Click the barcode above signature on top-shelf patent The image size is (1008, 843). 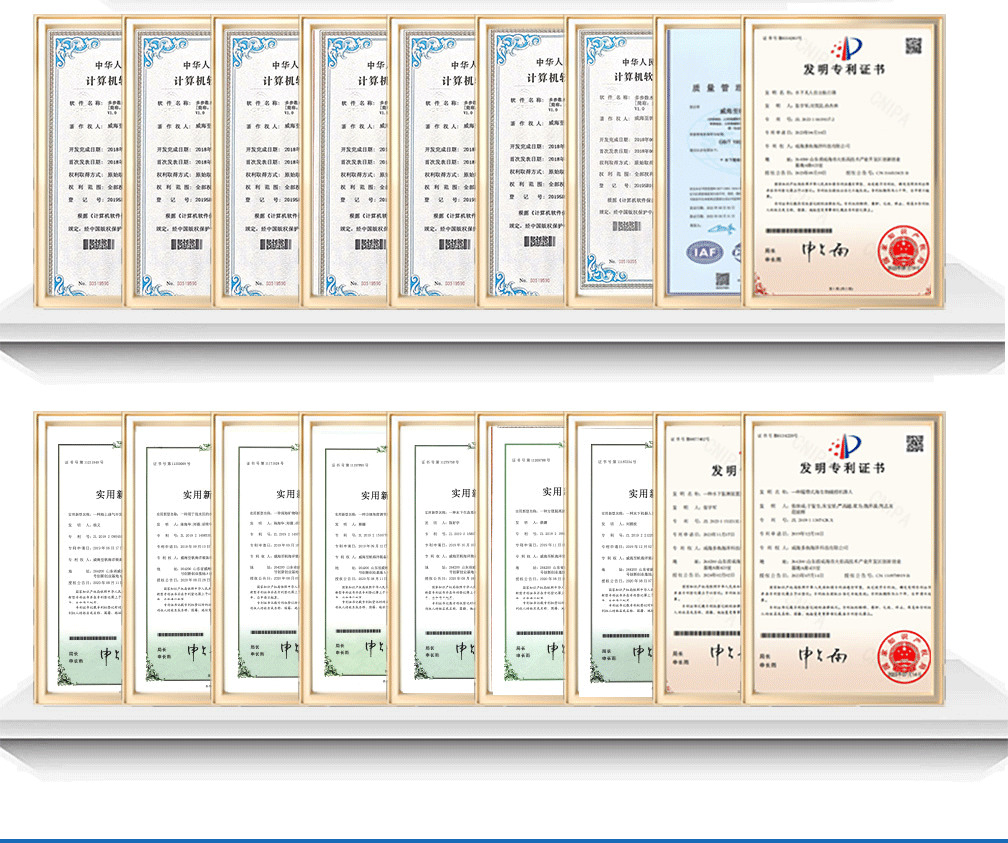tap(799, 230)
